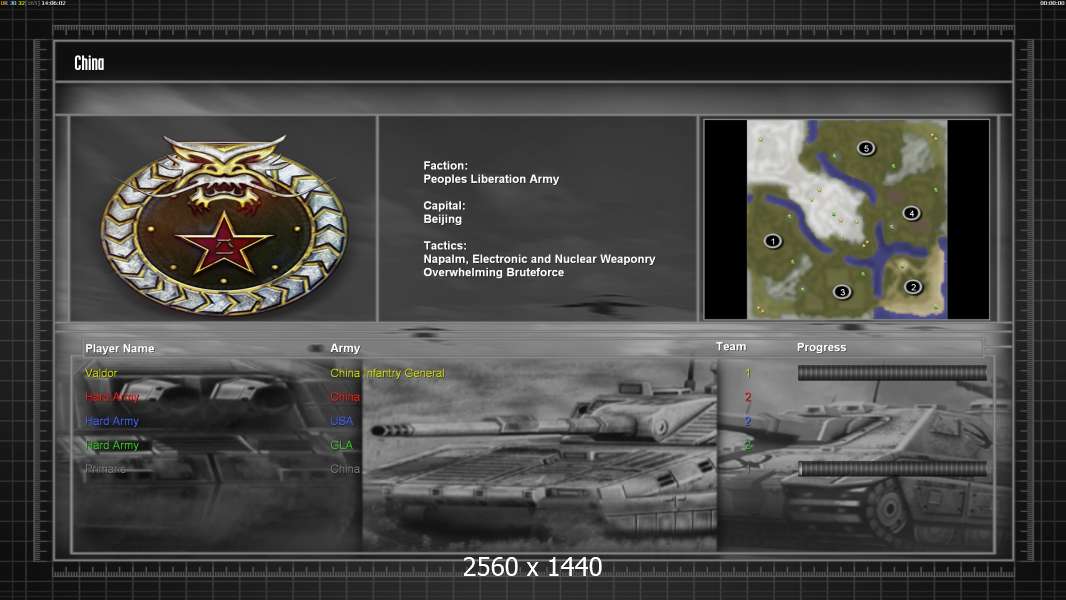Click the red "China" army entry
This screenshot has width=1066, height=600.
coord(345,397)
